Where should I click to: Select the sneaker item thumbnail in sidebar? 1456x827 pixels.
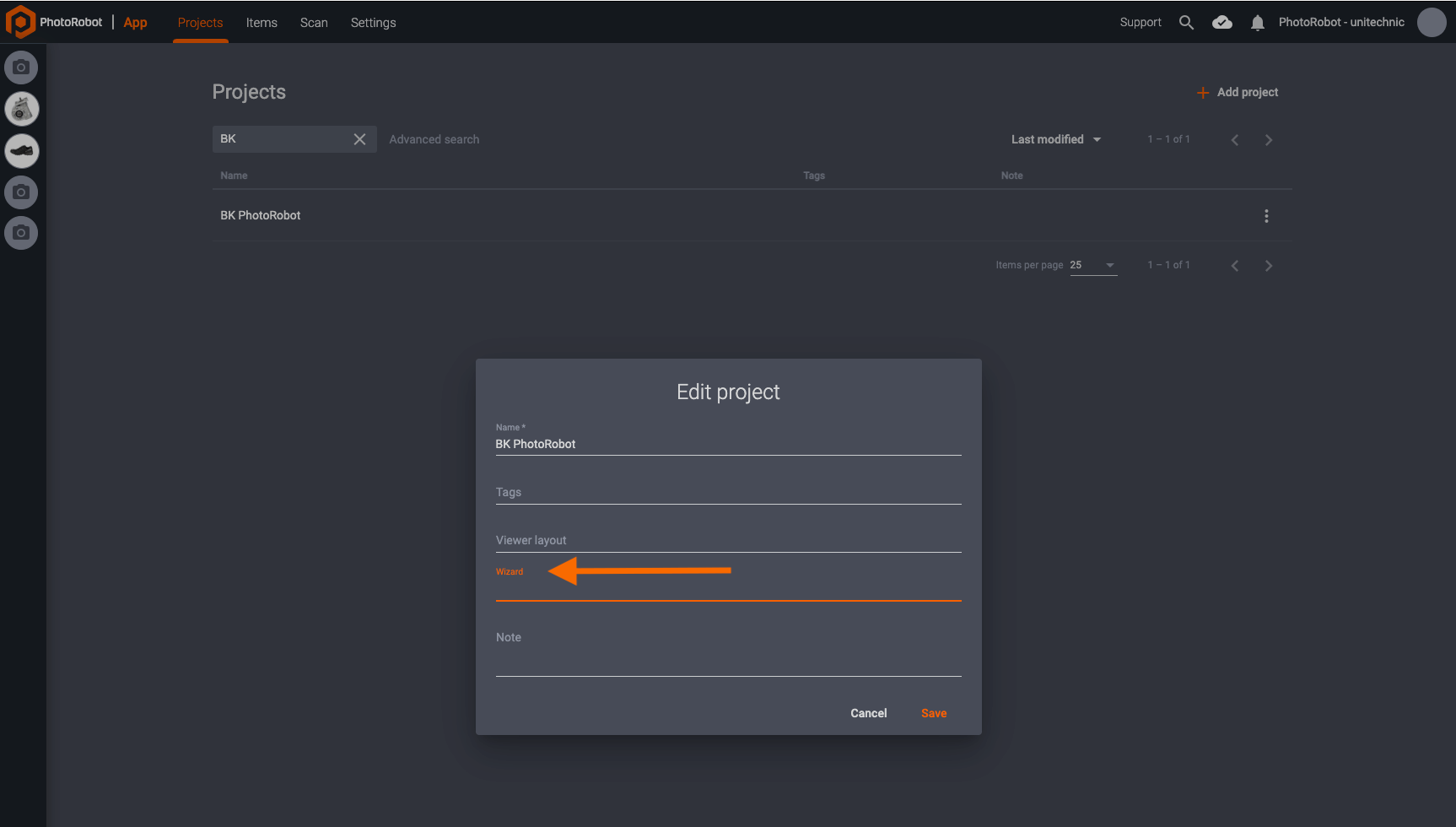[x=21, y=109]
